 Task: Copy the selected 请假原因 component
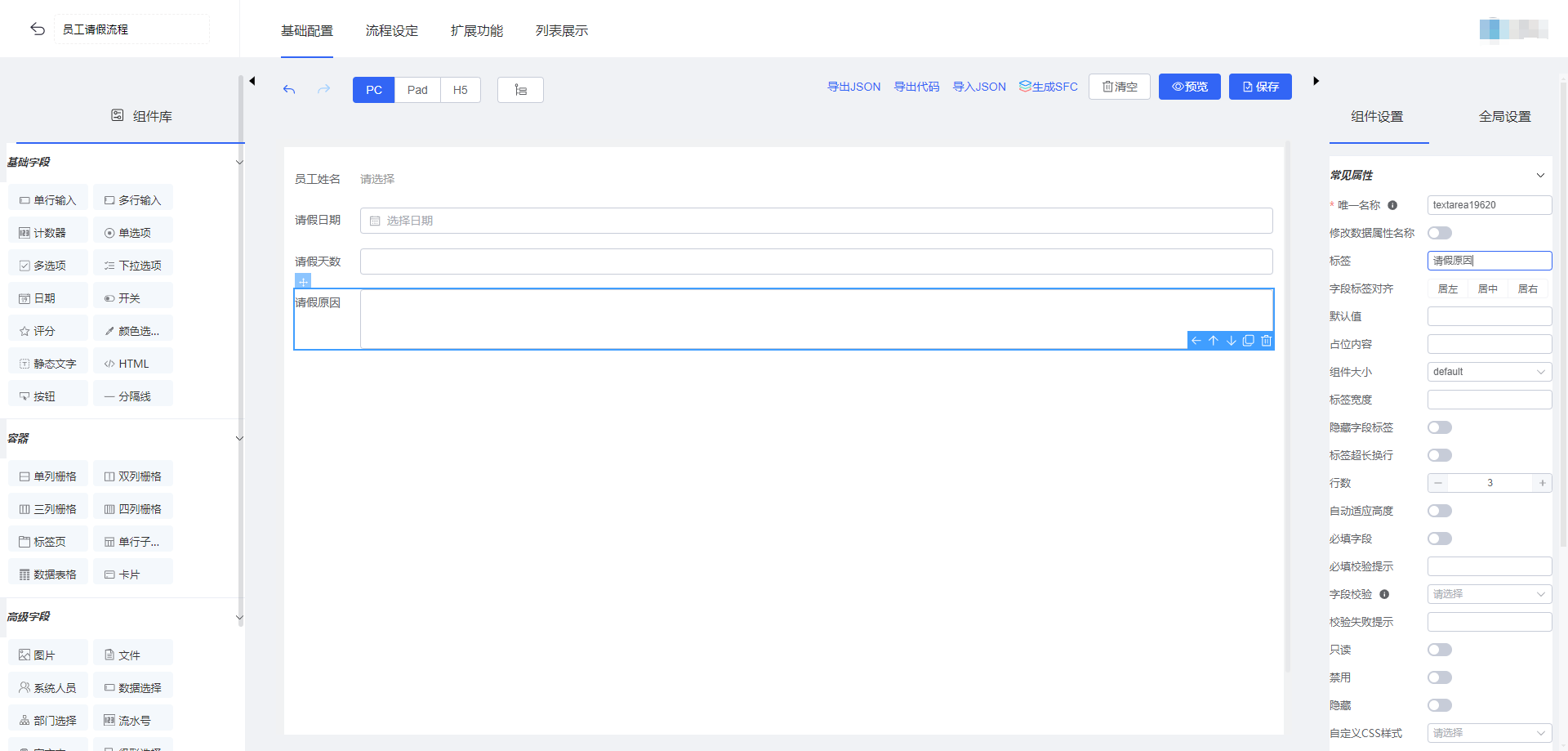(x=1248, y=341)
